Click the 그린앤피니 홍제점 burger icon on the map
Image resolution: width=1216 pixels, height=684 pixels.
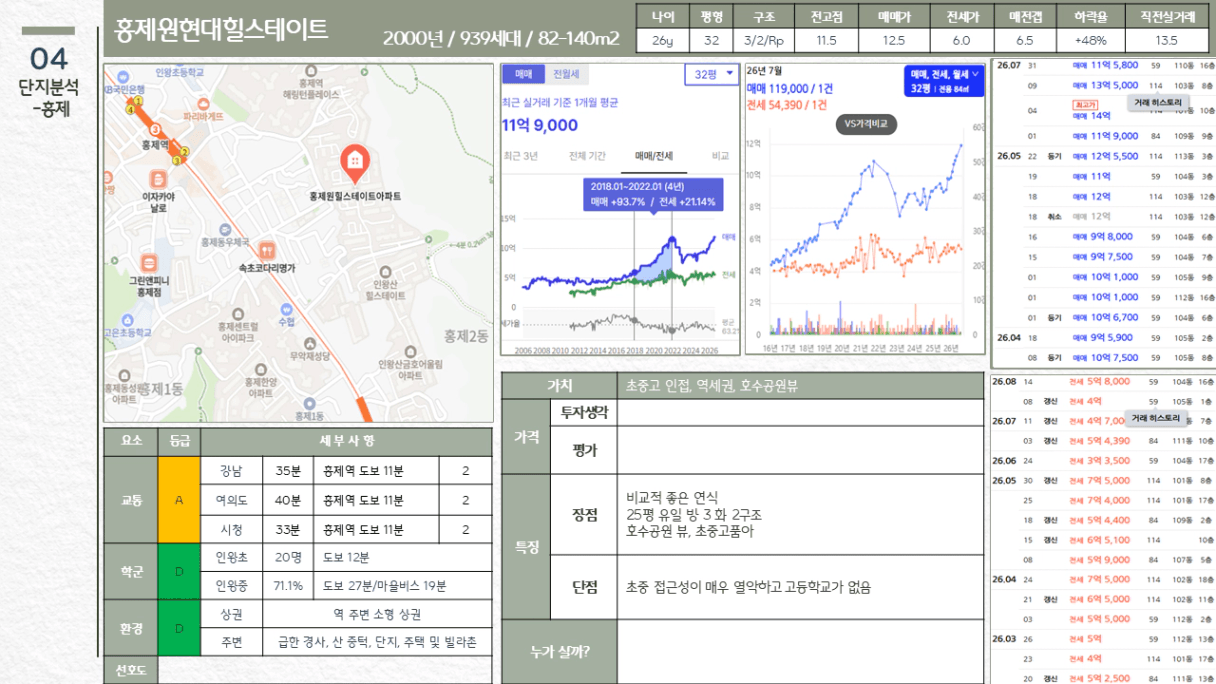coord(149,263)
